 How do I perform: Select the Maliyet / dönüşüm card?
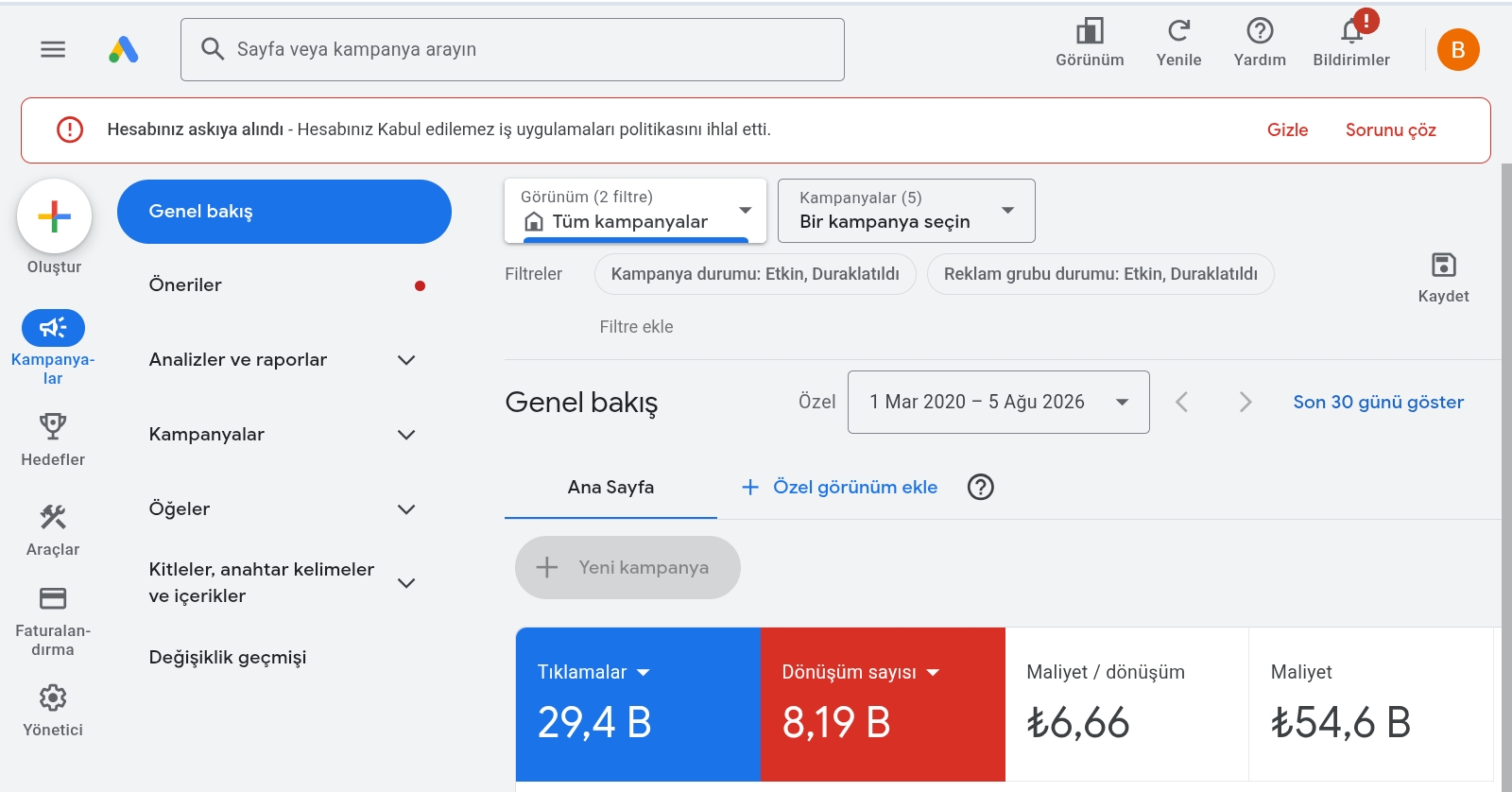pos(1126,704)
